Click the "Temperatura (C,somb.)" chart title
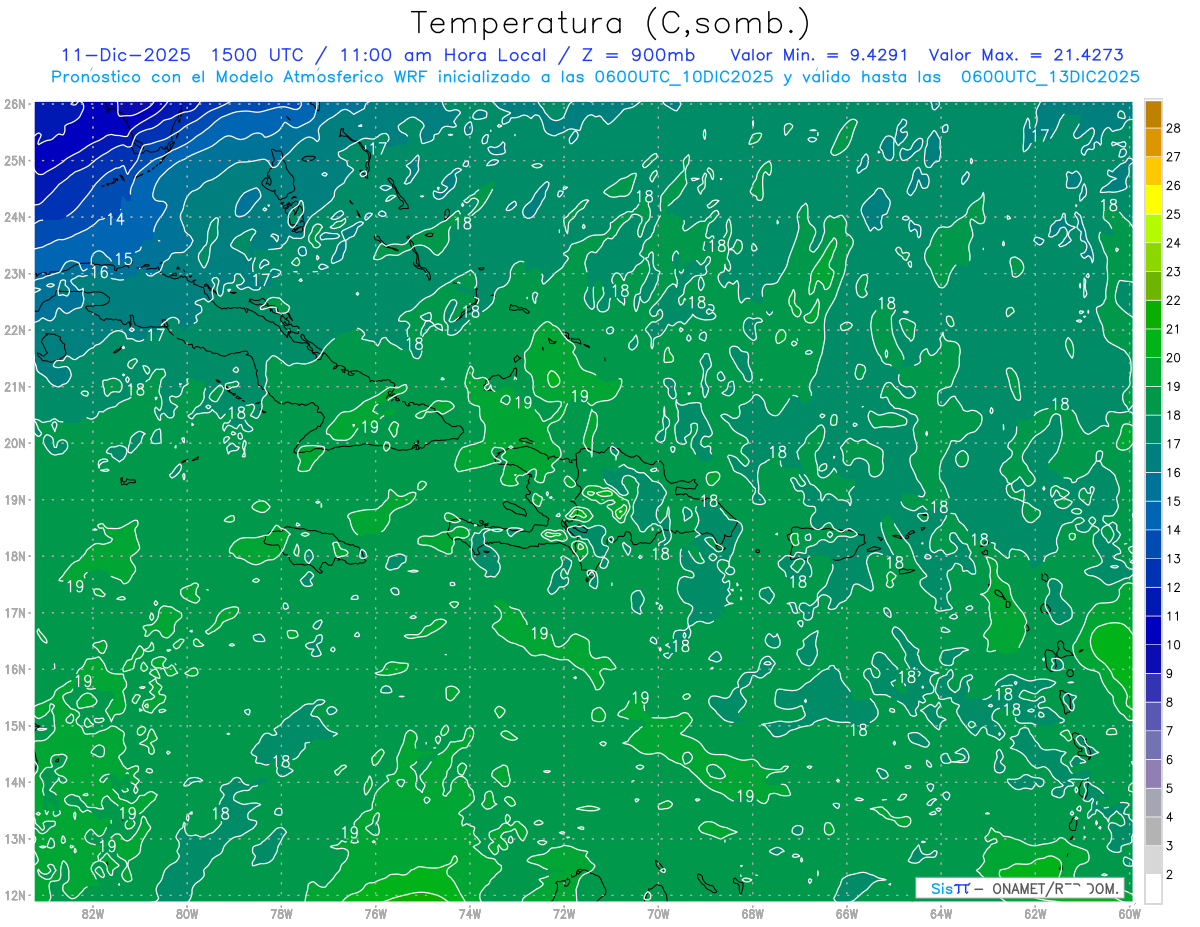 point(611,23)
